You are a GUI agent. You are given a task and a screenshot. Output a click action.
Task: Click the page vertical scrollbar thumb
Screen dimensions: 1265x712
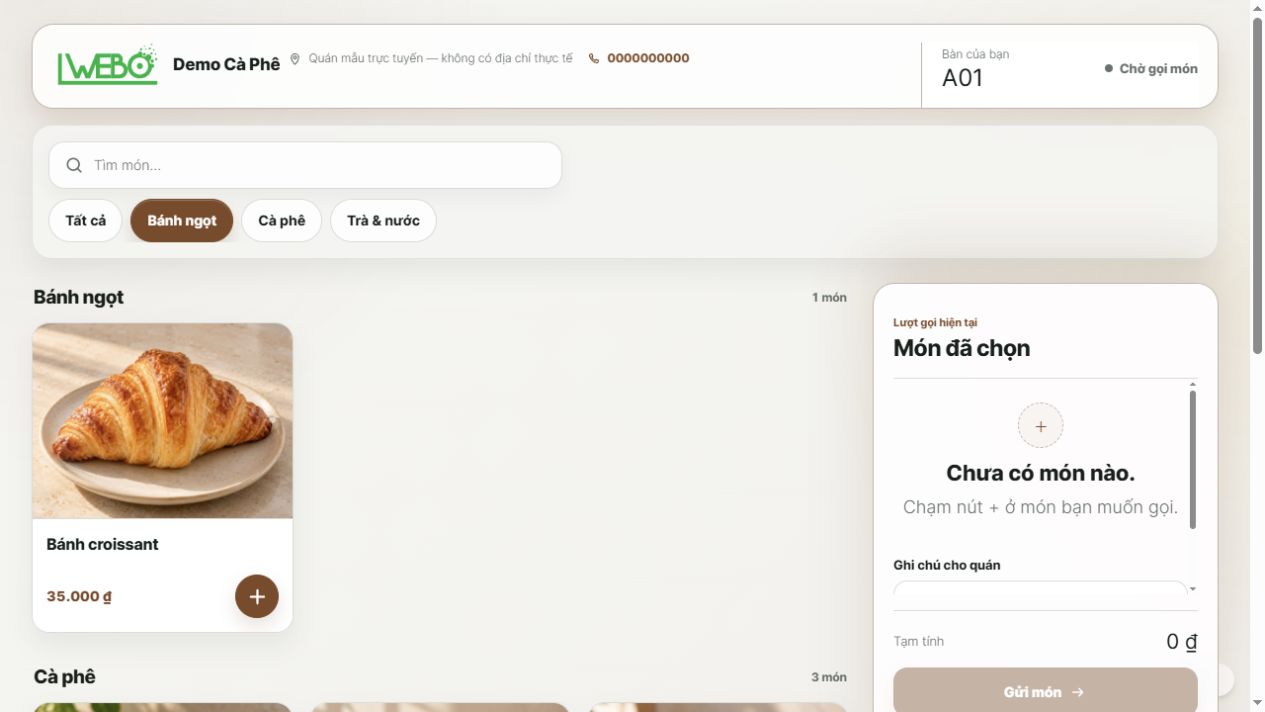pos(1257,185)
